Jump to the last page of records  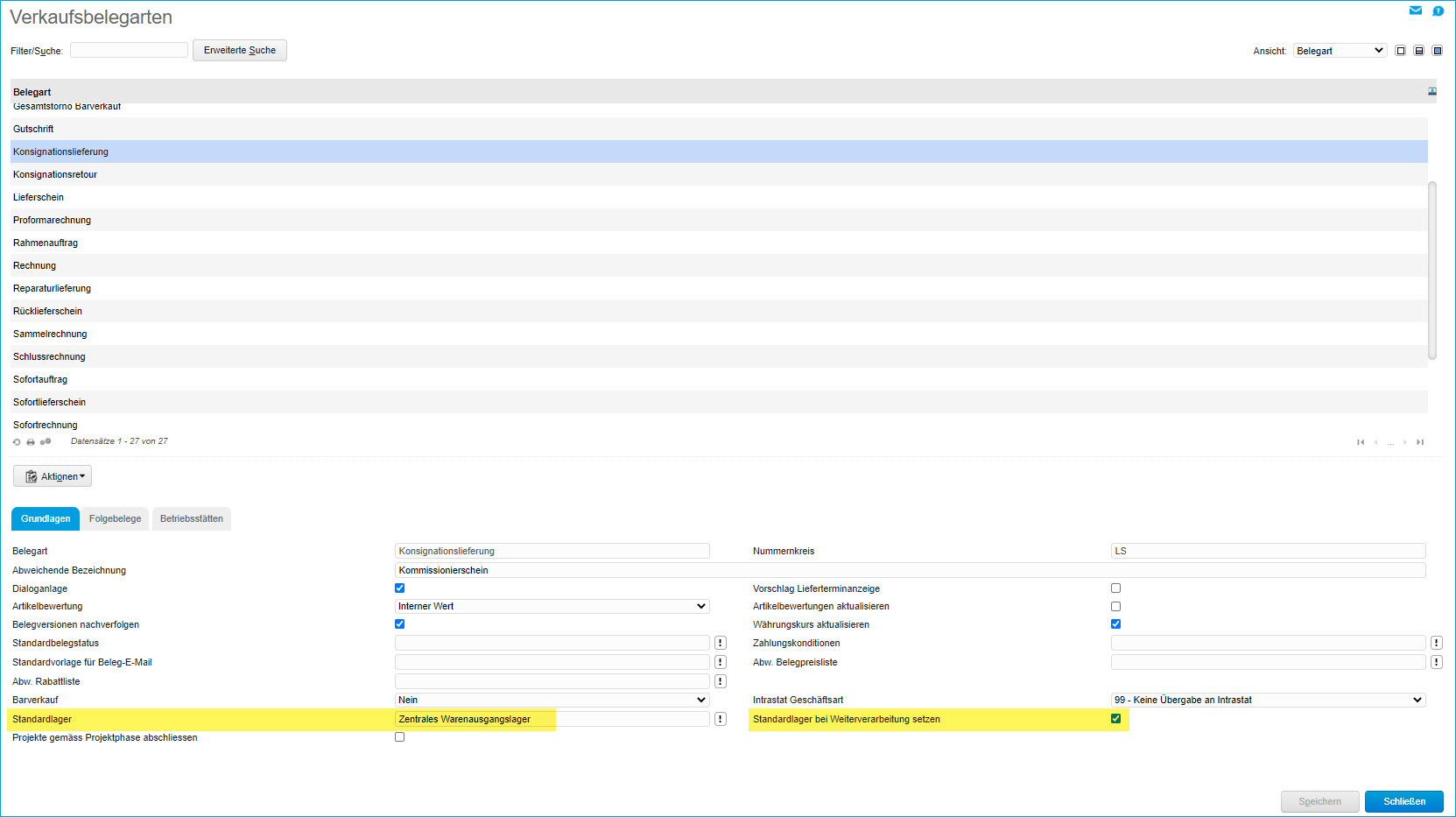point(1420,442)
